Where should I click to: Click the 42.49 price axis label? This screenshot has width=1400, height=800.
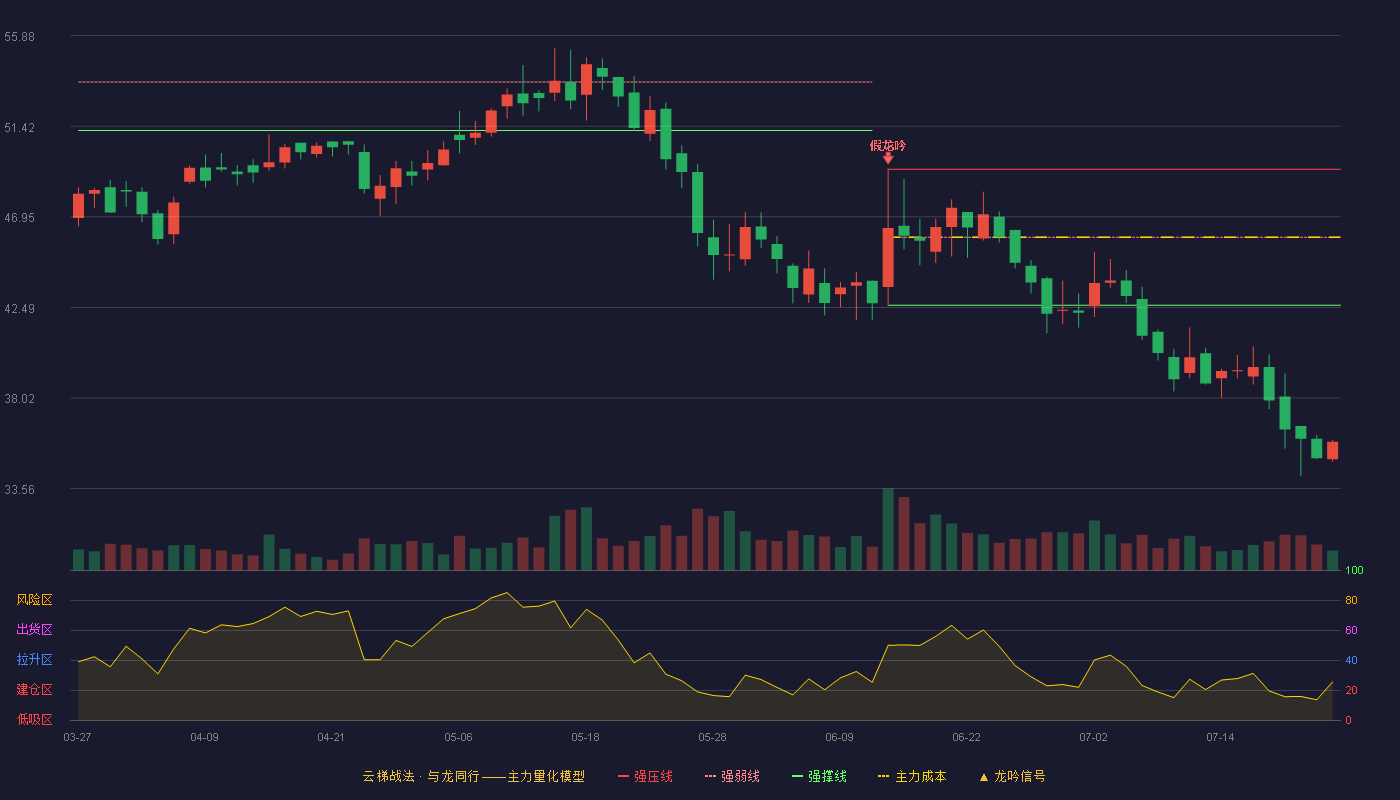click(19, 309)
